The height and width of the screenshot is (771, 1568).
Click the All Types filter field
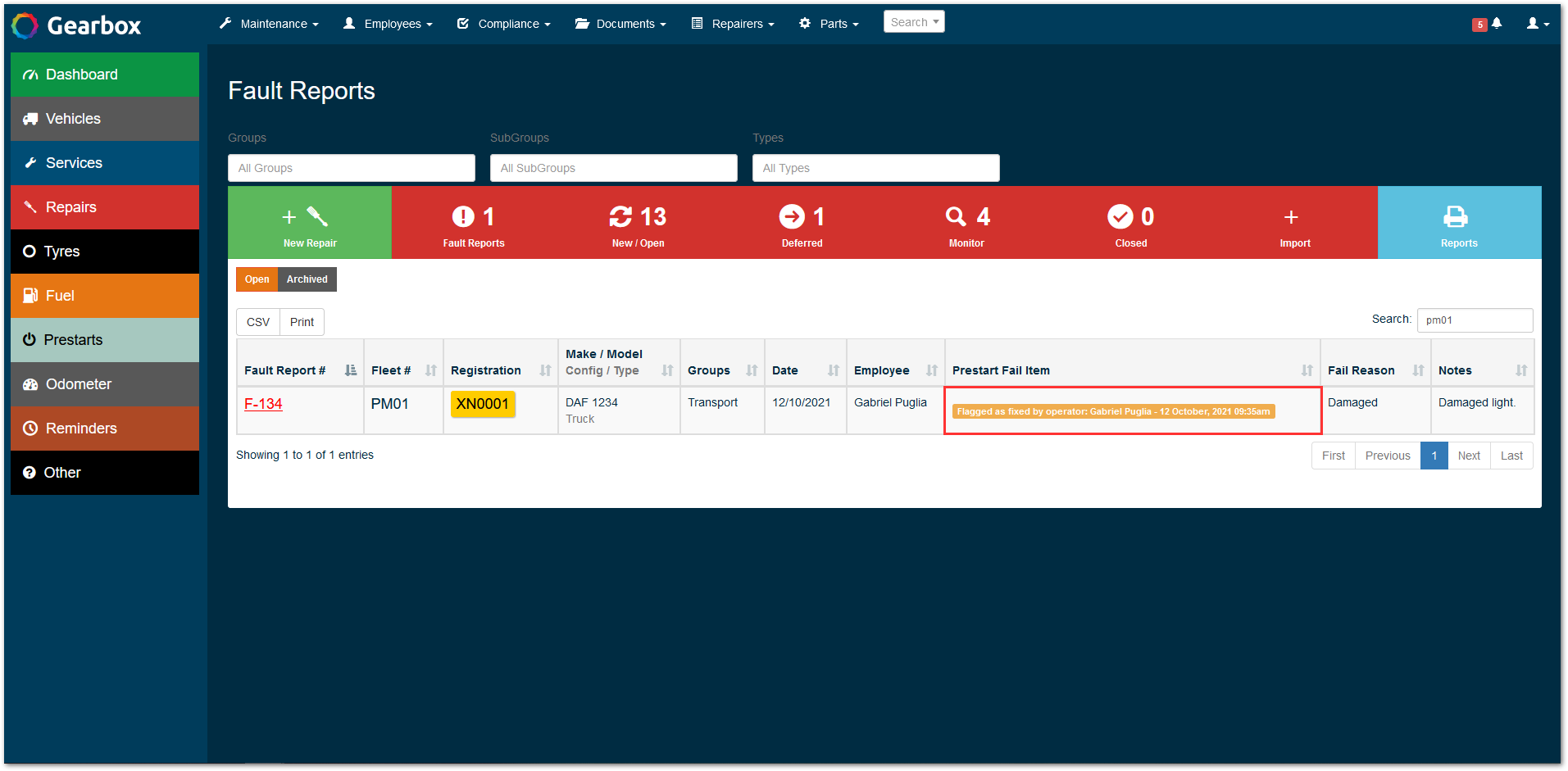coord(876,168)
